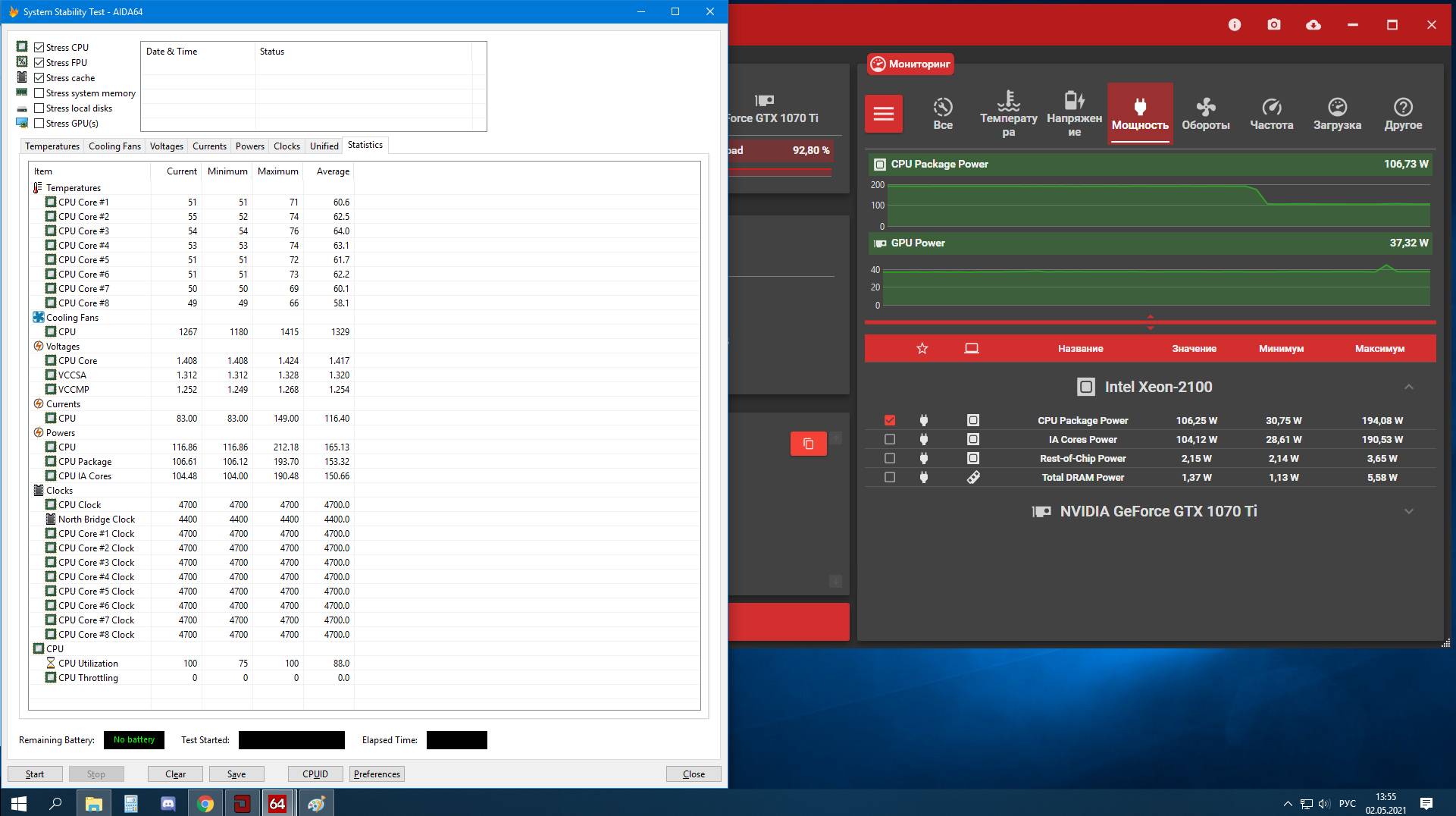Open the Частота frequency tab
This screenshot has width=1456, height=816.
pyautogui.click(x=1272, y=114)
